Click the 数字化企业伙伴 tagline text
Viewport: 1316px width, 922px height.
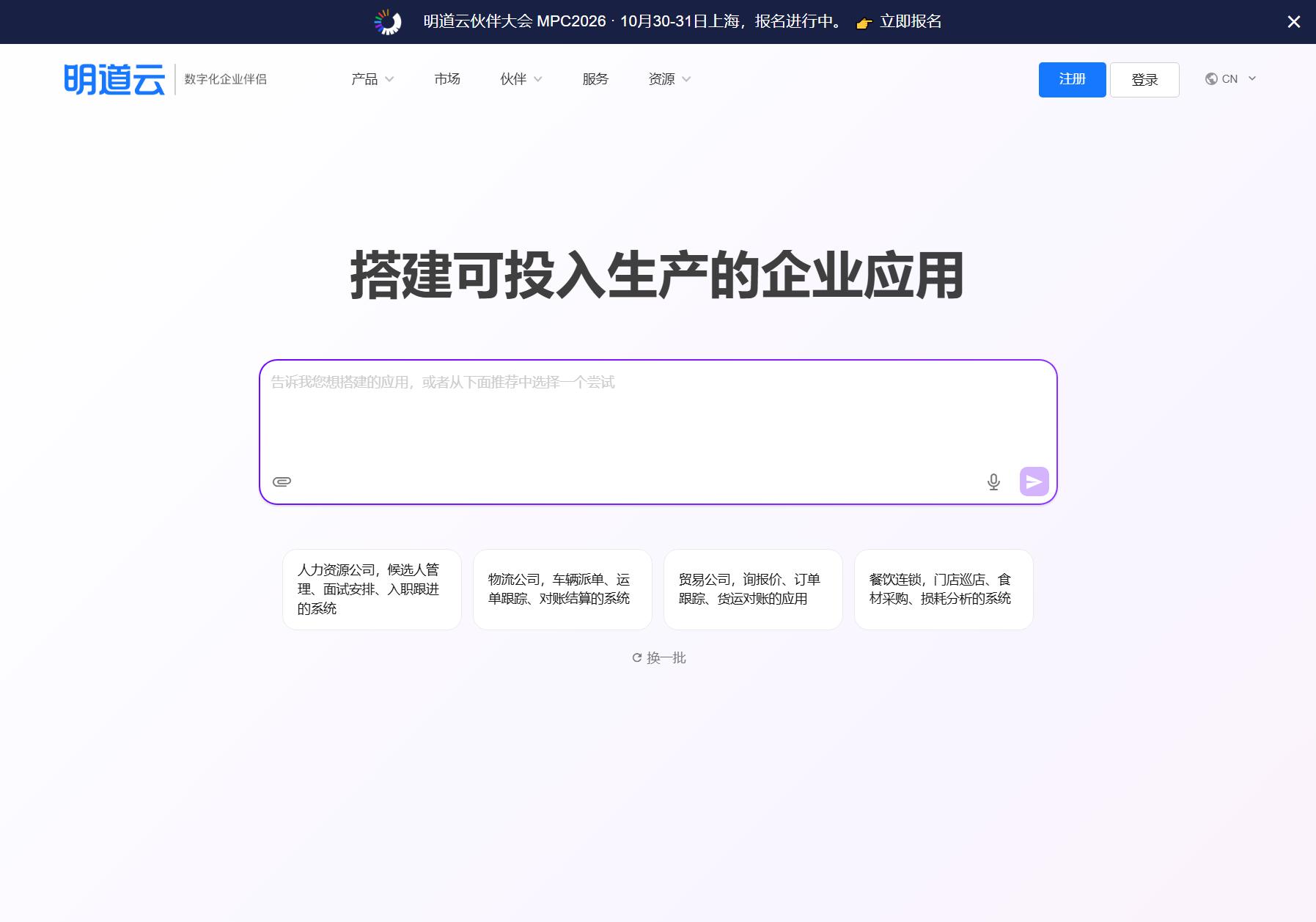(226, 79)
